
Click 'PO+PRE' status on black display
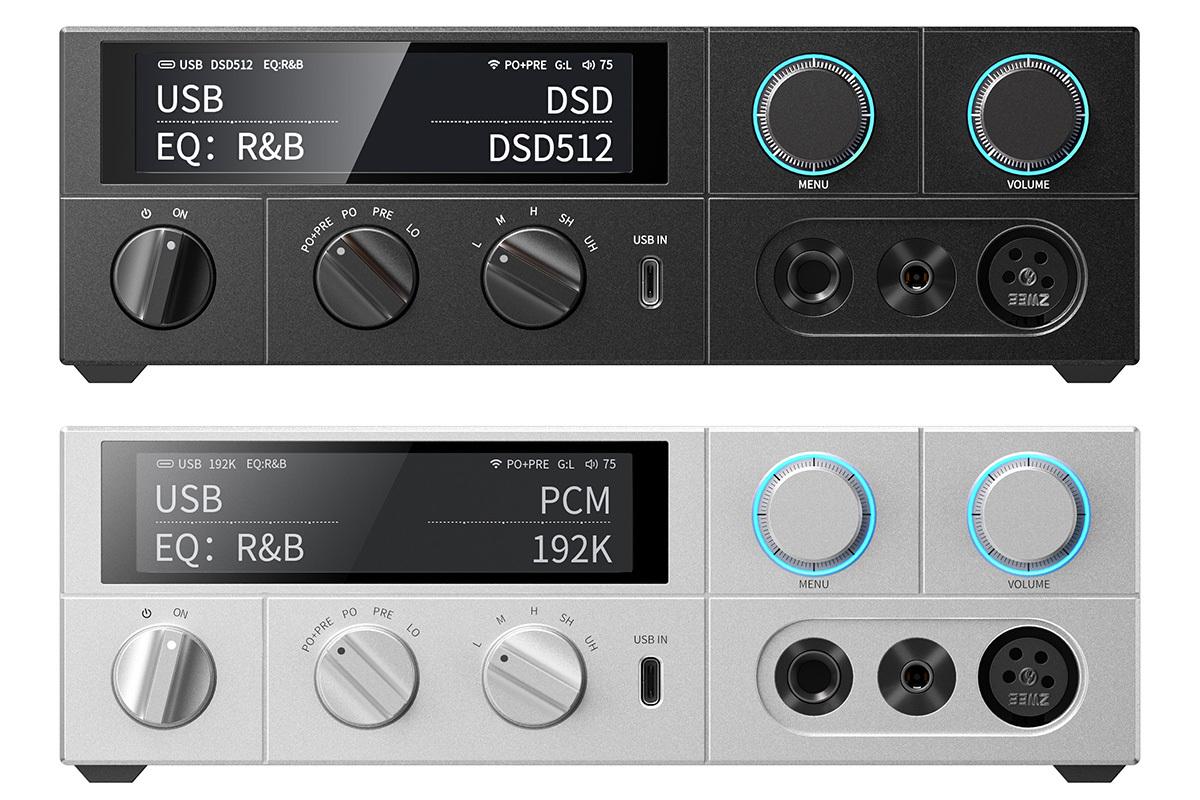point(526,65)
